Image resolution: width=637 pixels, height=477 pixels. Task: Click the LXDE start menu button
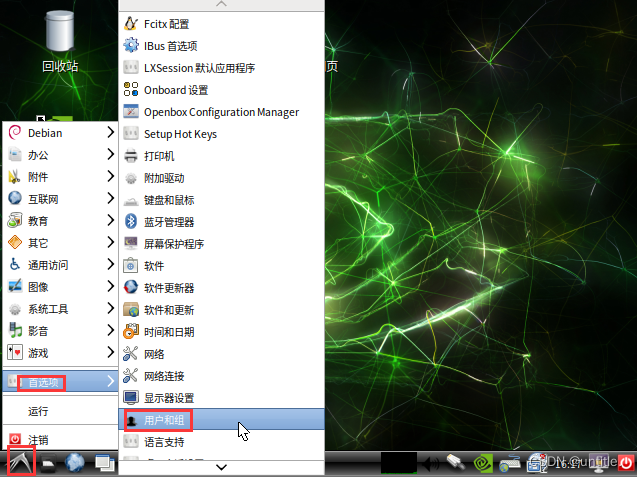[21, 462]
